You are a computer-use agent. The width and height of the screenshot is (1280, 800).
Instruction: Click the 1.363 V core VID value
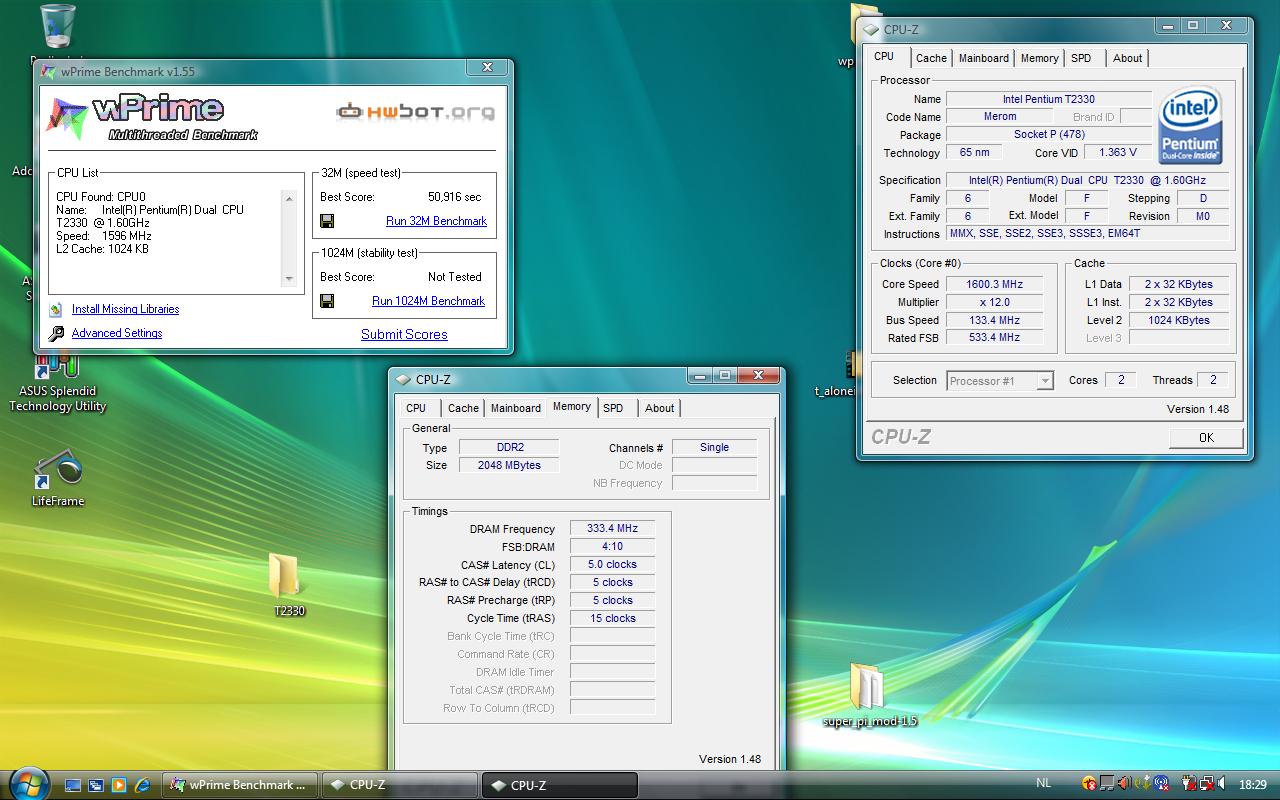click(x=1117, y=153)
